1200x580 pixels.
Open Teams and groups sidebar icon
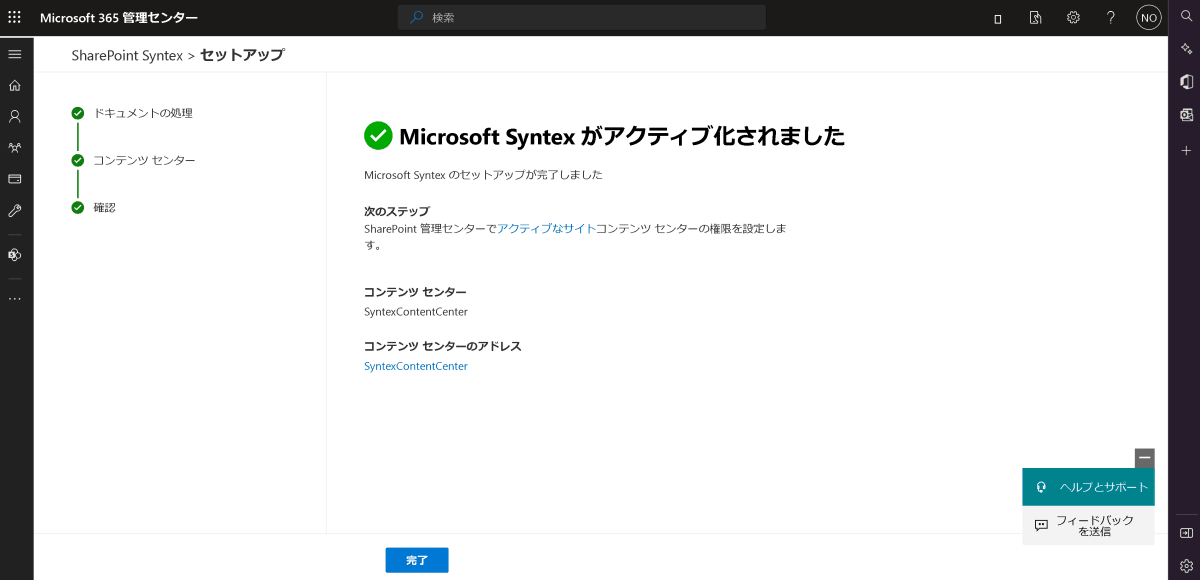15,148
